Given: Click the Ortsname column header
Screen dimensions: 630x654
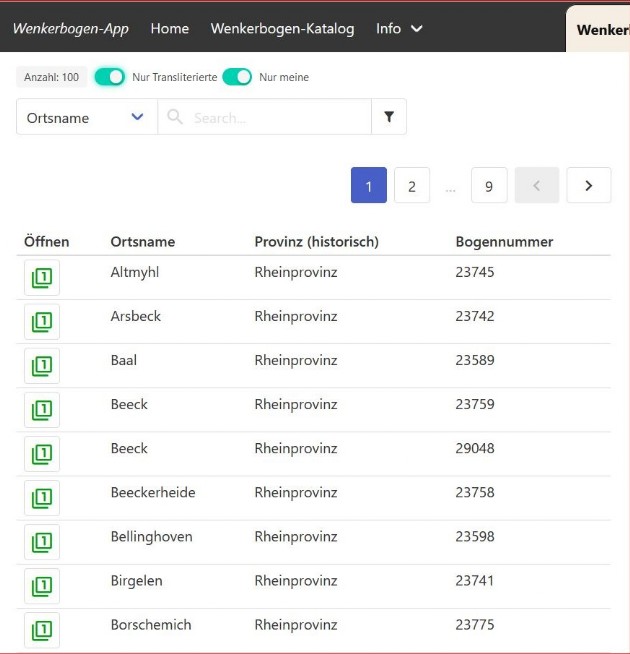Looking at the screenshot, I should click(143, 241).
